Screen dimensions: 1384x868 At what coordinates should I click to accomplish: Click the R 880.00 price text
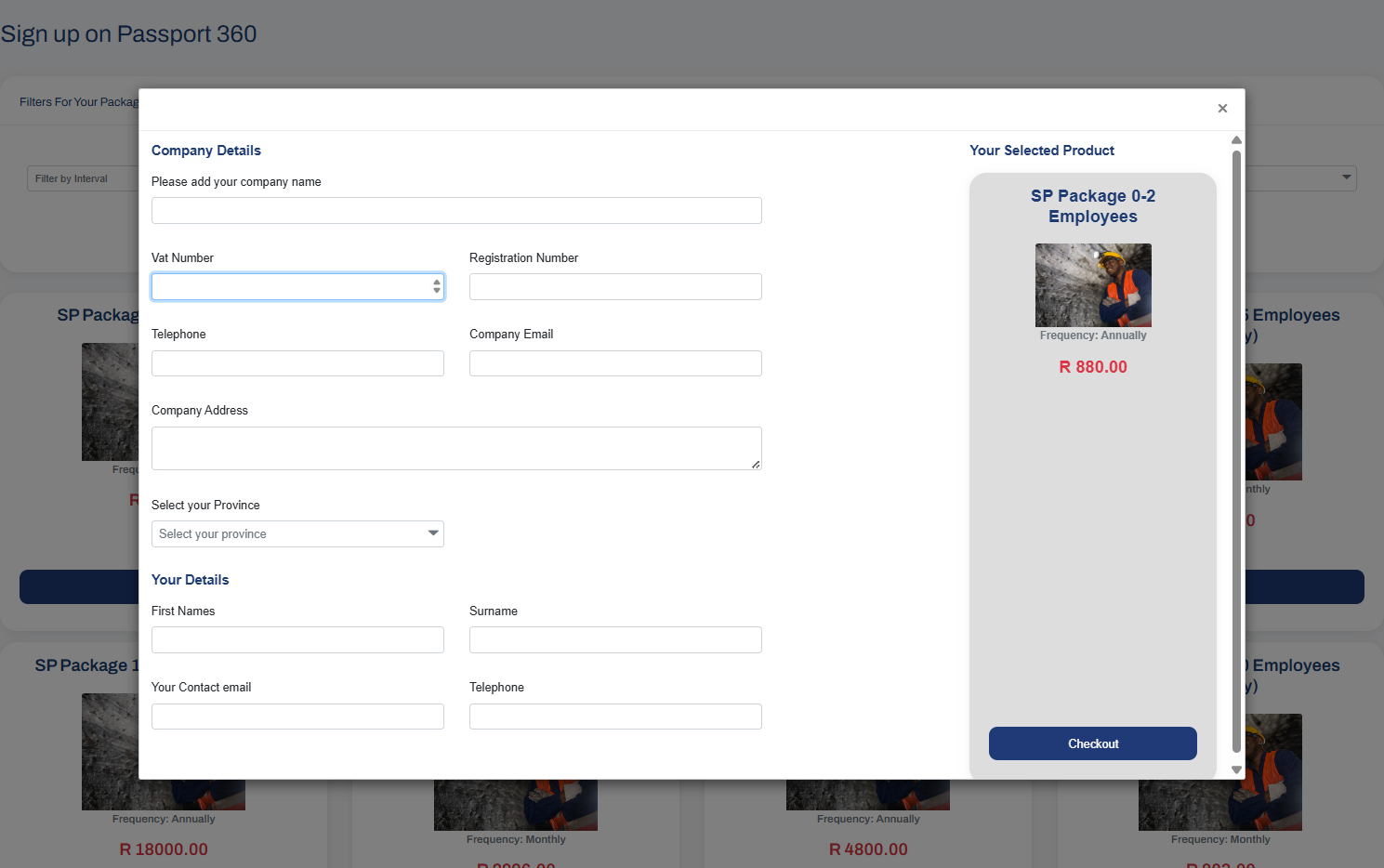(x=1093, y=366)
